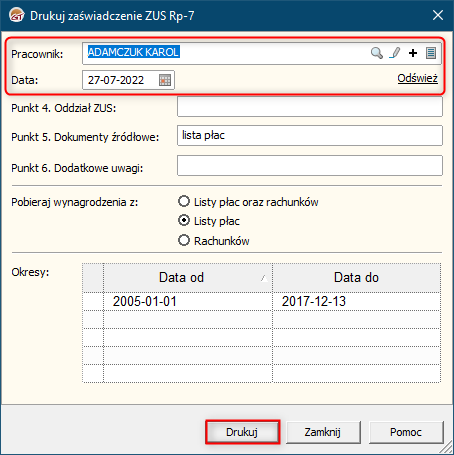Click the Dokumenty źródłowe field with lista płac

[310, 136]
